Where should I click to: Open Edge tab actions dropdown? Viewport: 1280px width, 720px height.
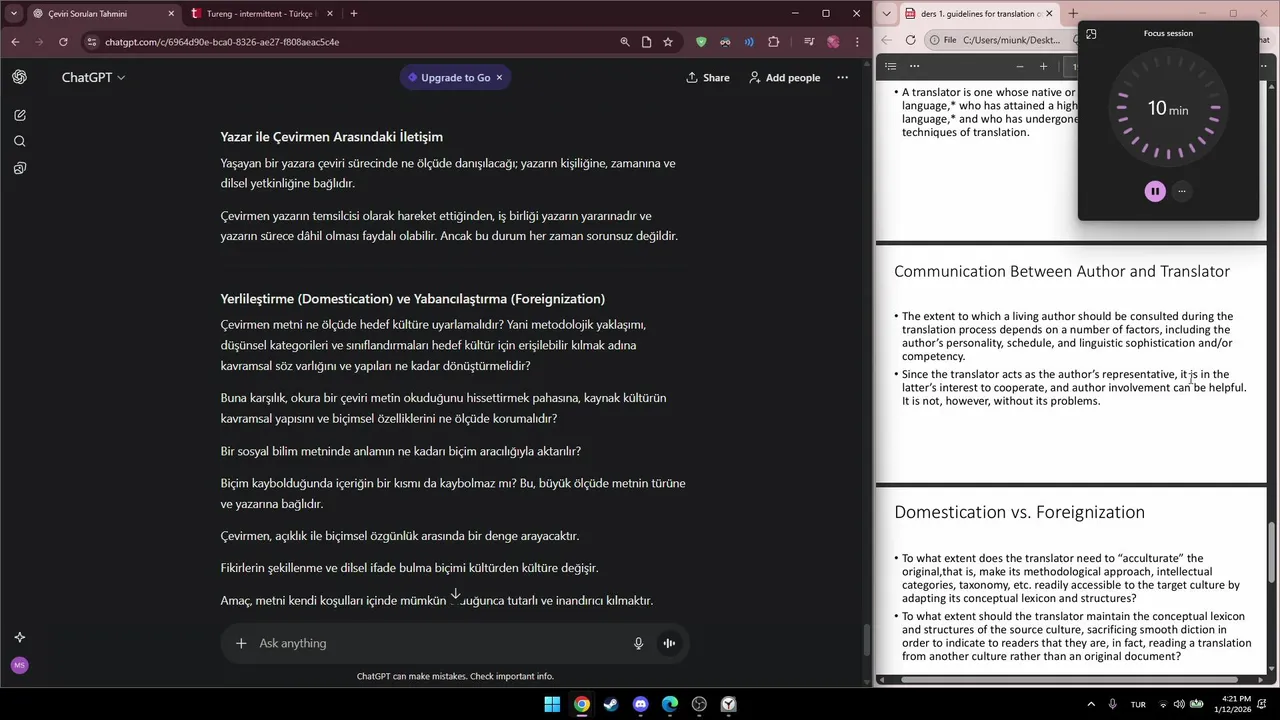pos(886,14)
